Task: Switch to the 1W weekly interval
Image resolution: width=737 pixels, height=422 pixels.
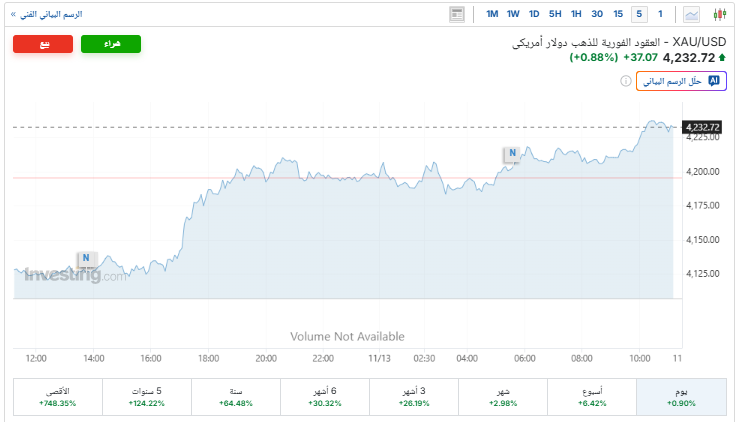Action: pos(513,14)
